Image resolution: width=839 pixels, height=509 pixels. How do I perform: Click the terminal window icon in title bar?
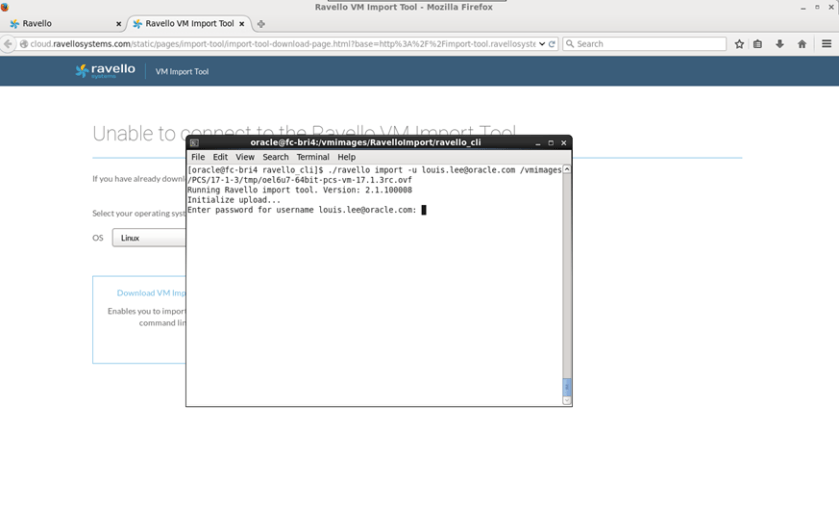194,143
